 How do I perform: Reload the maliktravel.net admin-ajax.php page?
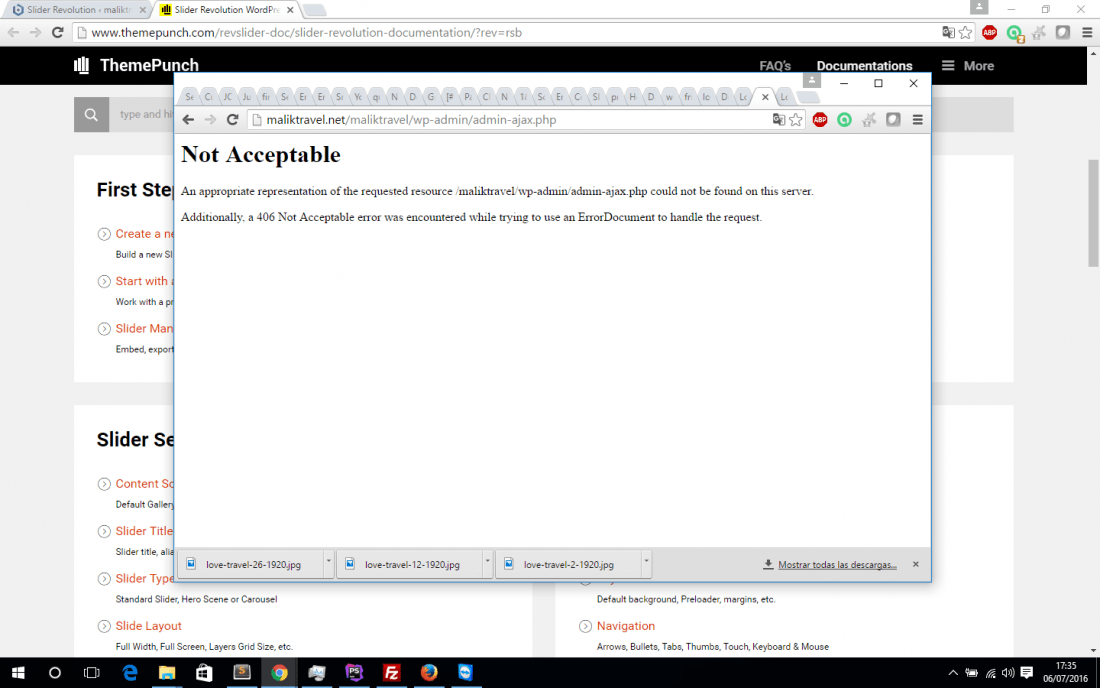click(233, 120)
